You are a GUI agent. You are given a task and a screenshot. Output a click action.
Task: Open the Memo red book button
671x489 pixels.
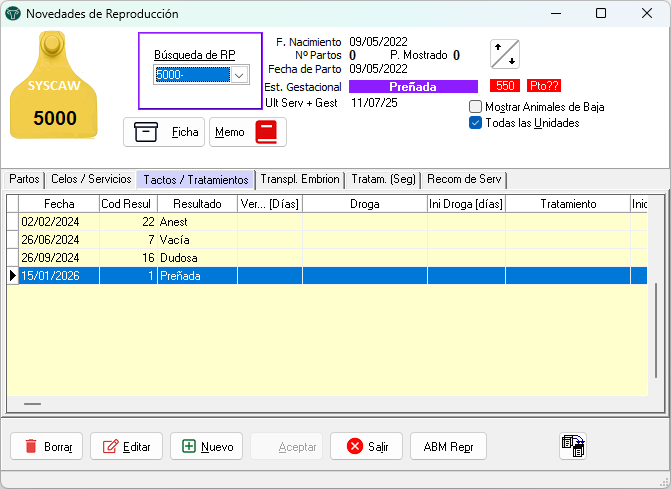click(247, 132)
